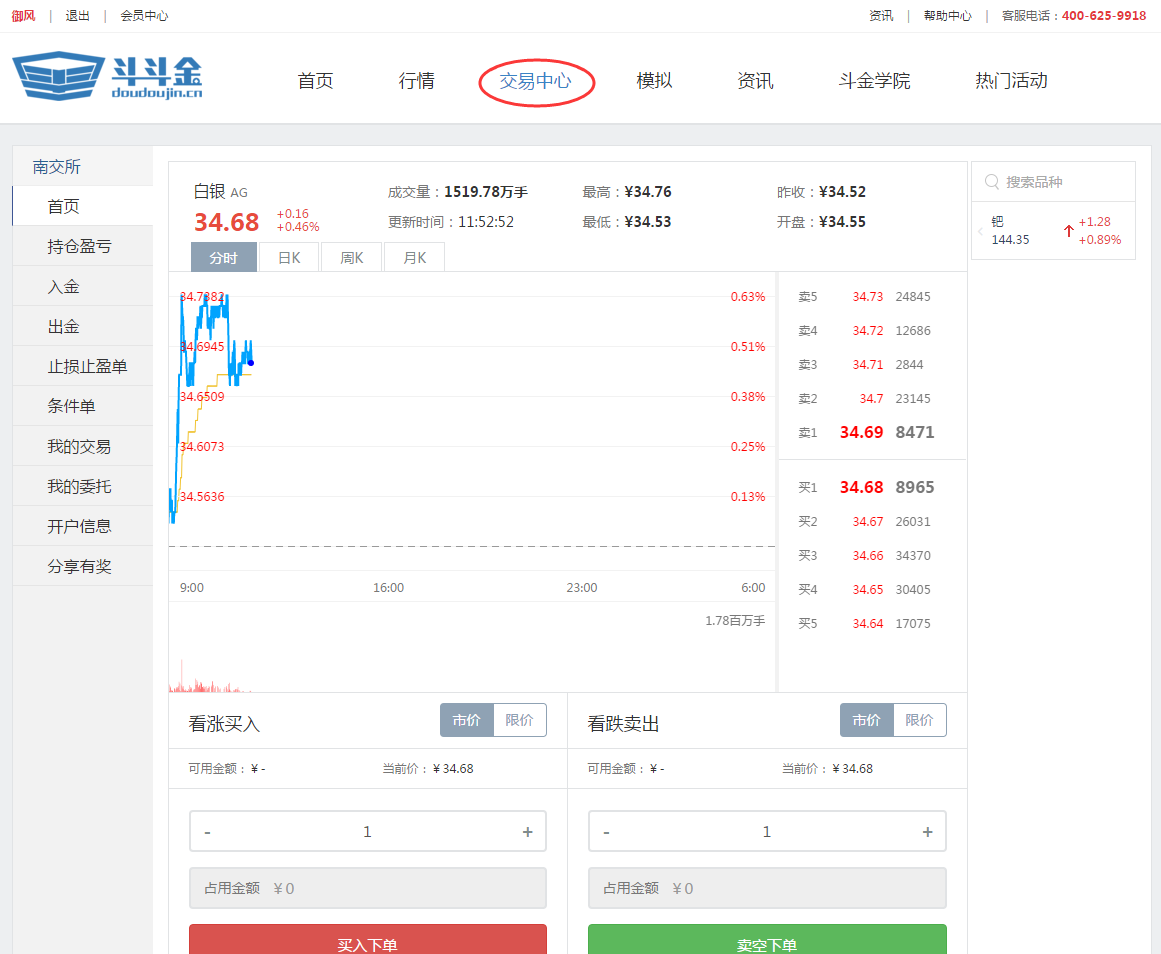Click the red 买入下单 button
The height and width of the screenshot is (954, 1161).
367,939
